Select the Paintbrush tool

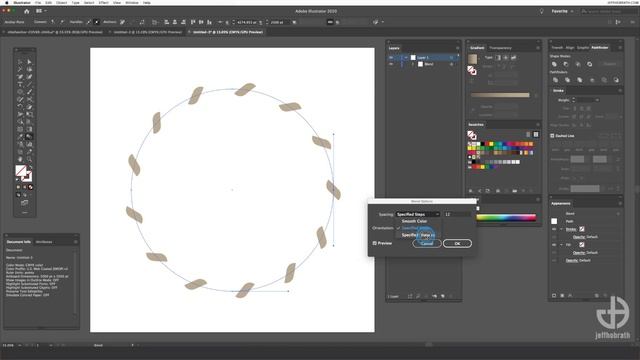(29, 92)
